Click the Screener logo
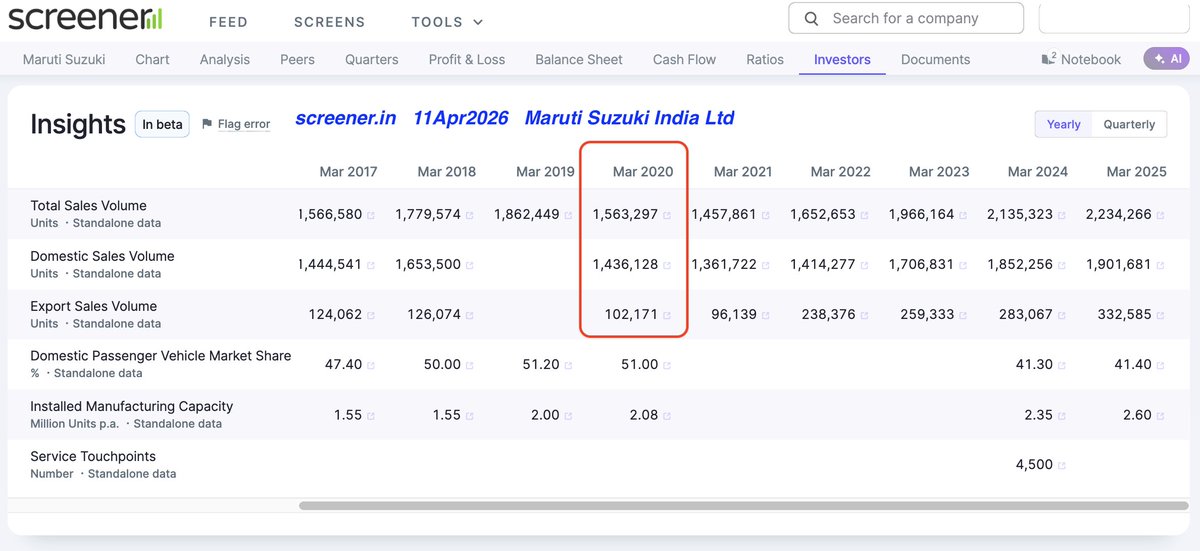Screen dimensions: 1200x551 (85, 18)
